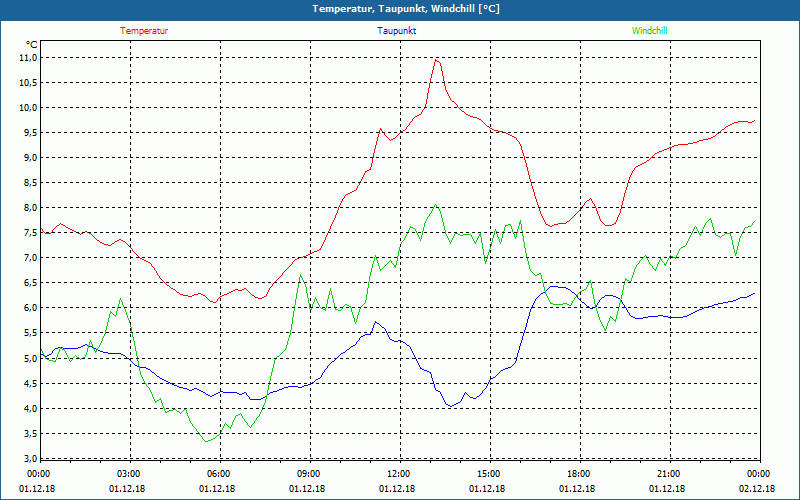Click the 03:00 time axis label
800x500 pixels.
pyautogui.click(x=129, y=474)
